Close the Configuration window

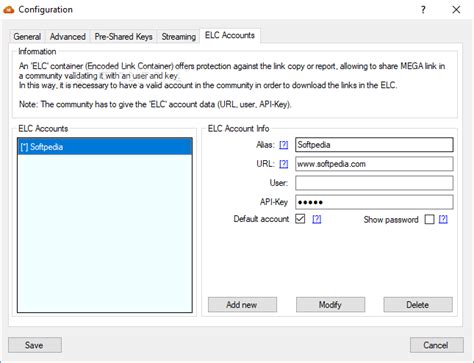tap(456, 10)
